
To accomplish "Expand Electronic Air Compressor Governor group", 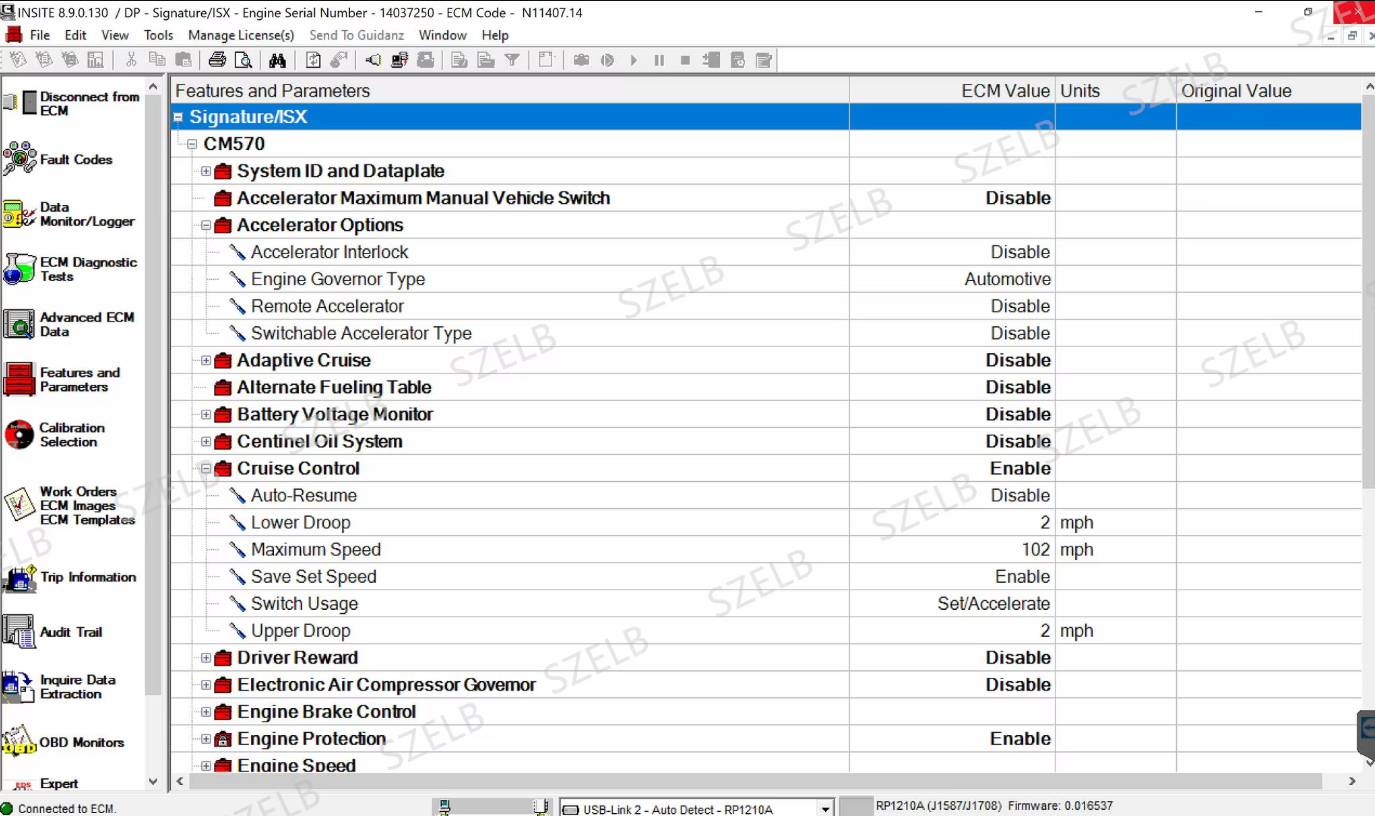I will click(206, 685).
